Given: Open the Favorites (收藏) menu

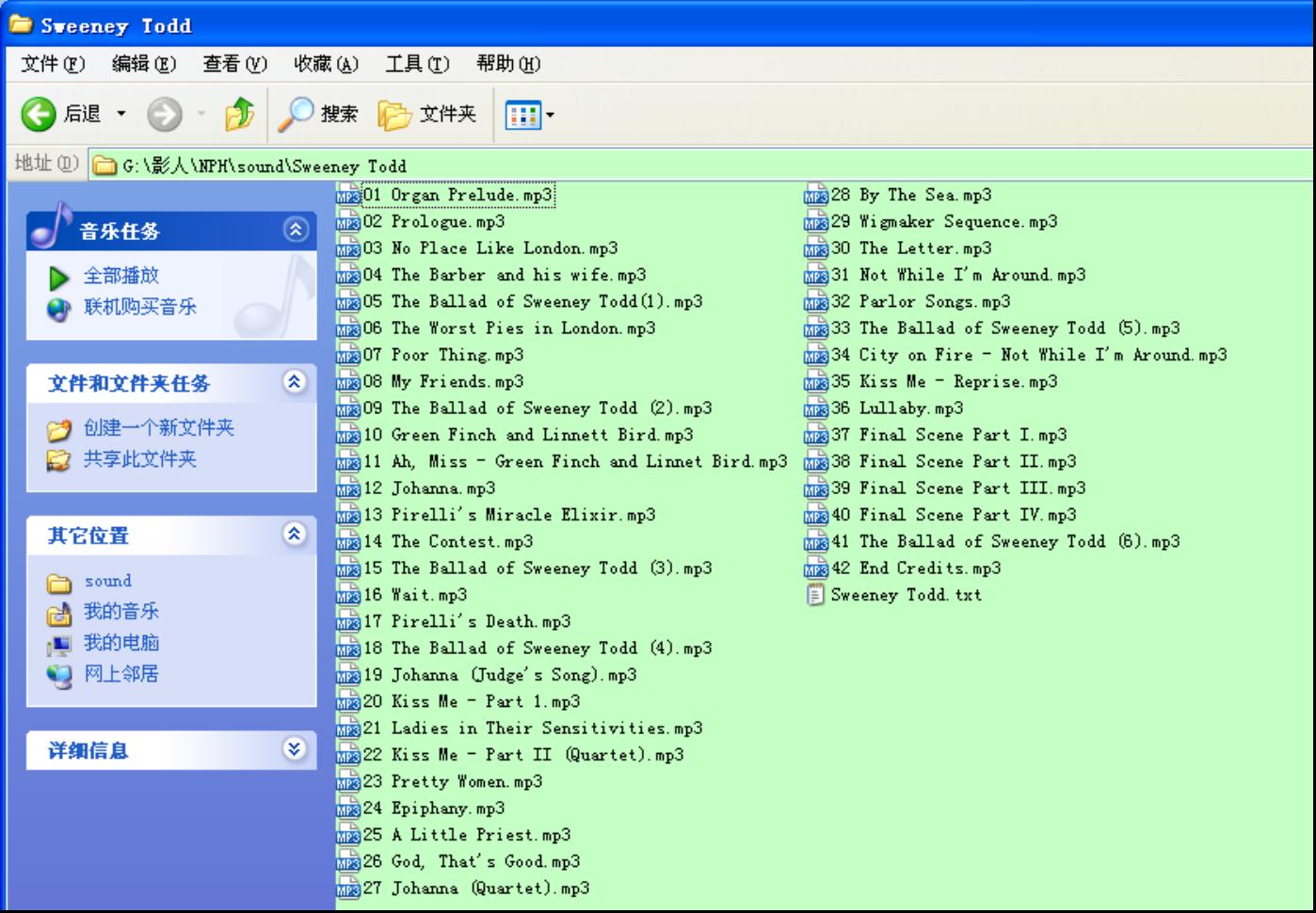Looking at the screenshot, I should point(327,64).
